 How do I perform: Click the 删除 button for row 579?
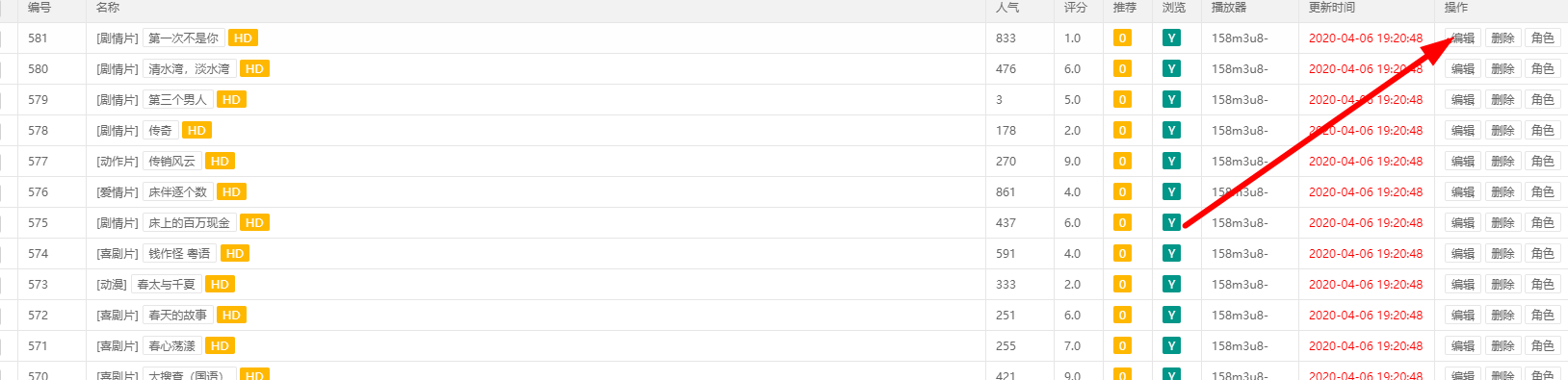point(1503,100)
